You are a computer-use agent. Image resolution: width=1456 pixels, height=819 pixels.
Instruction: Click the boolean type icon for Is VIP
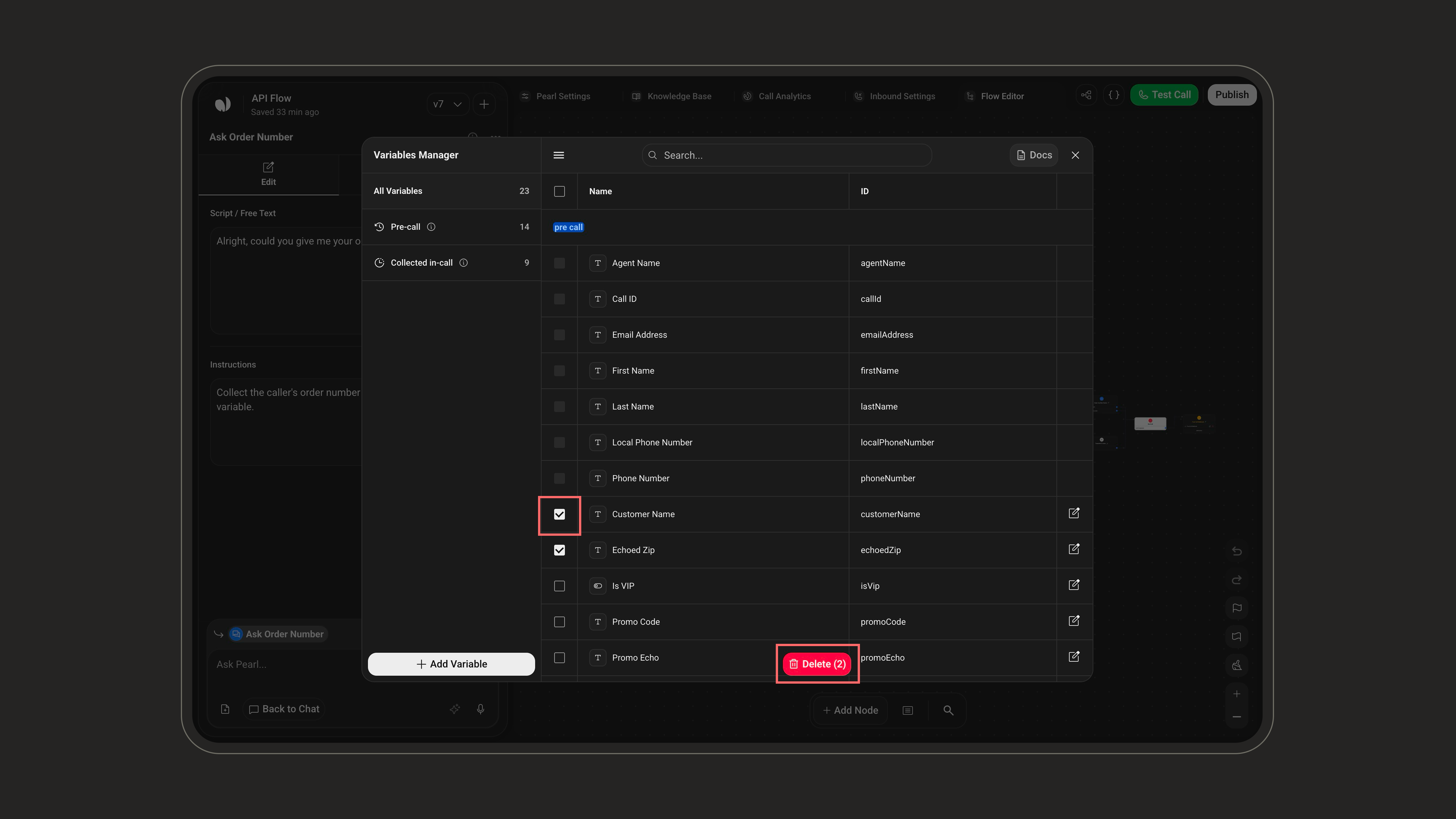pos(597,586)
